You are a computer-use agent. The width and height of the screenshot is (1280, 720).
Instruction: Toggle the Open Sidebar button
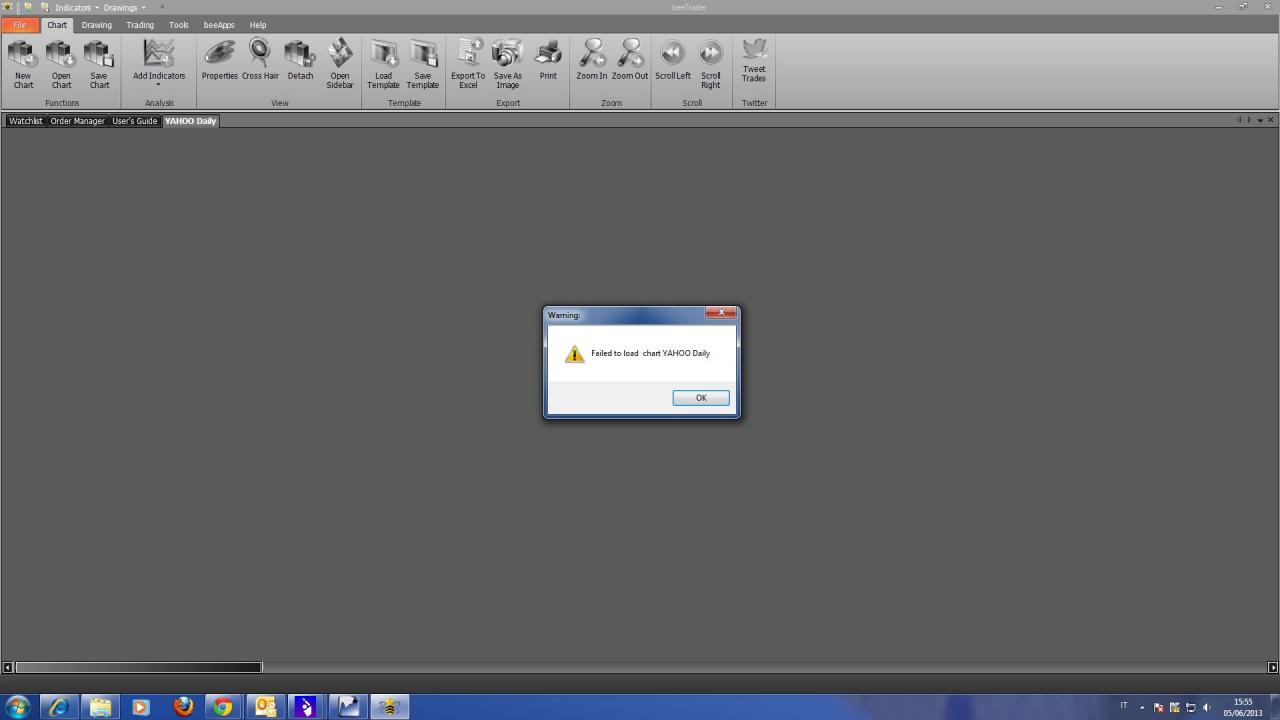(340, 64)
